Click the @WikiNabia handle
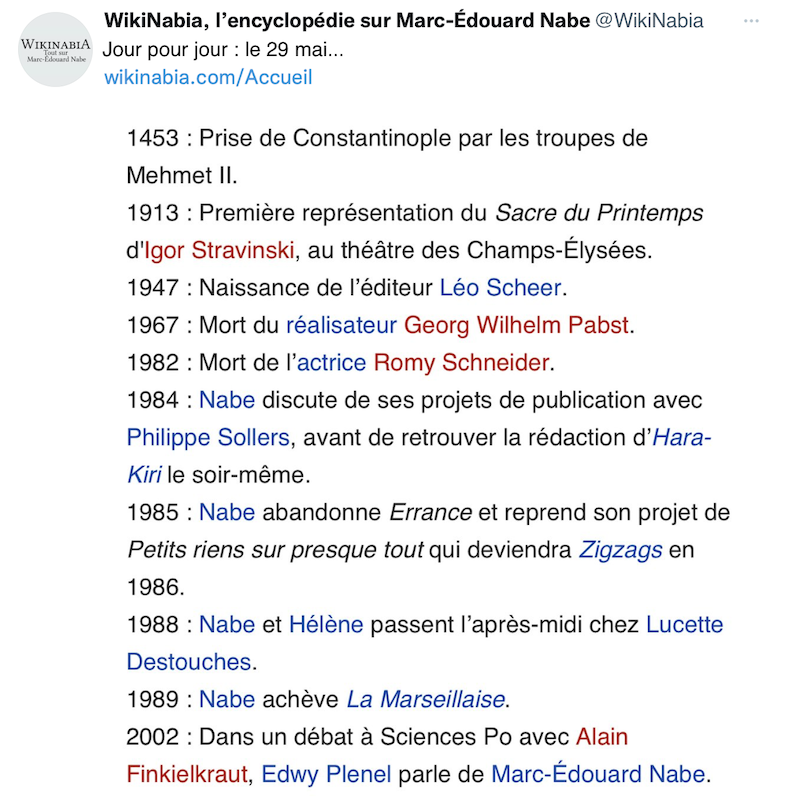 [x=649, y=21]
